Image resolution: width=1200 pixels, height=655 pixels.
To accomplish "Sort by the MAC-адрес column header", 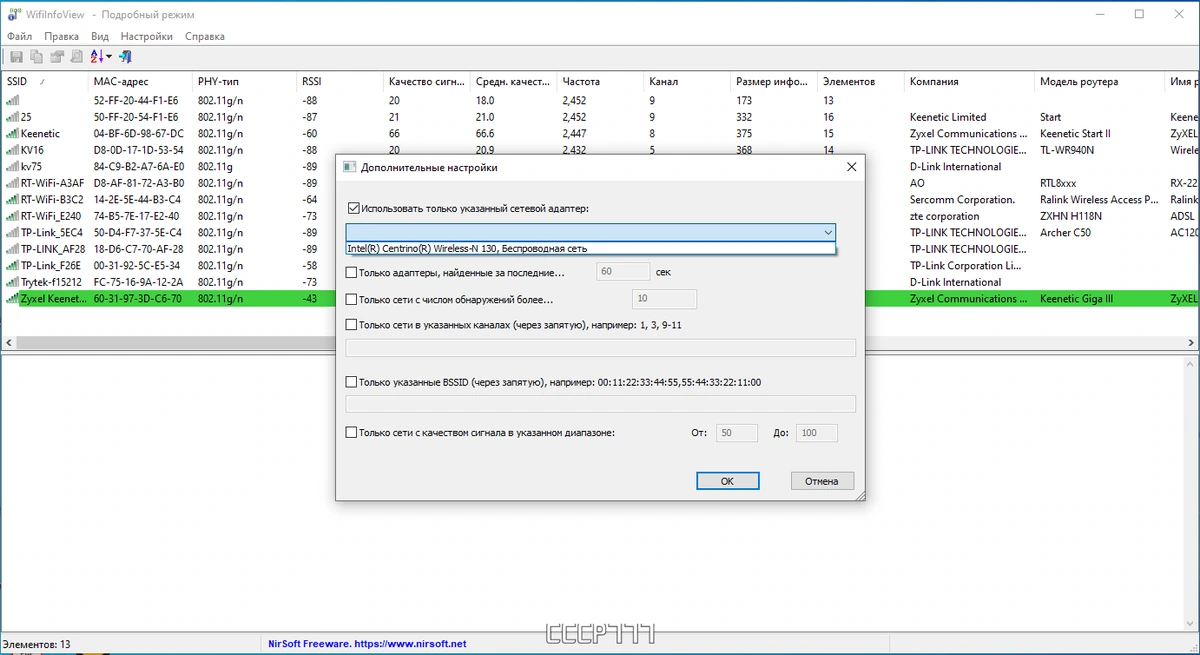I will click(140, 82).
